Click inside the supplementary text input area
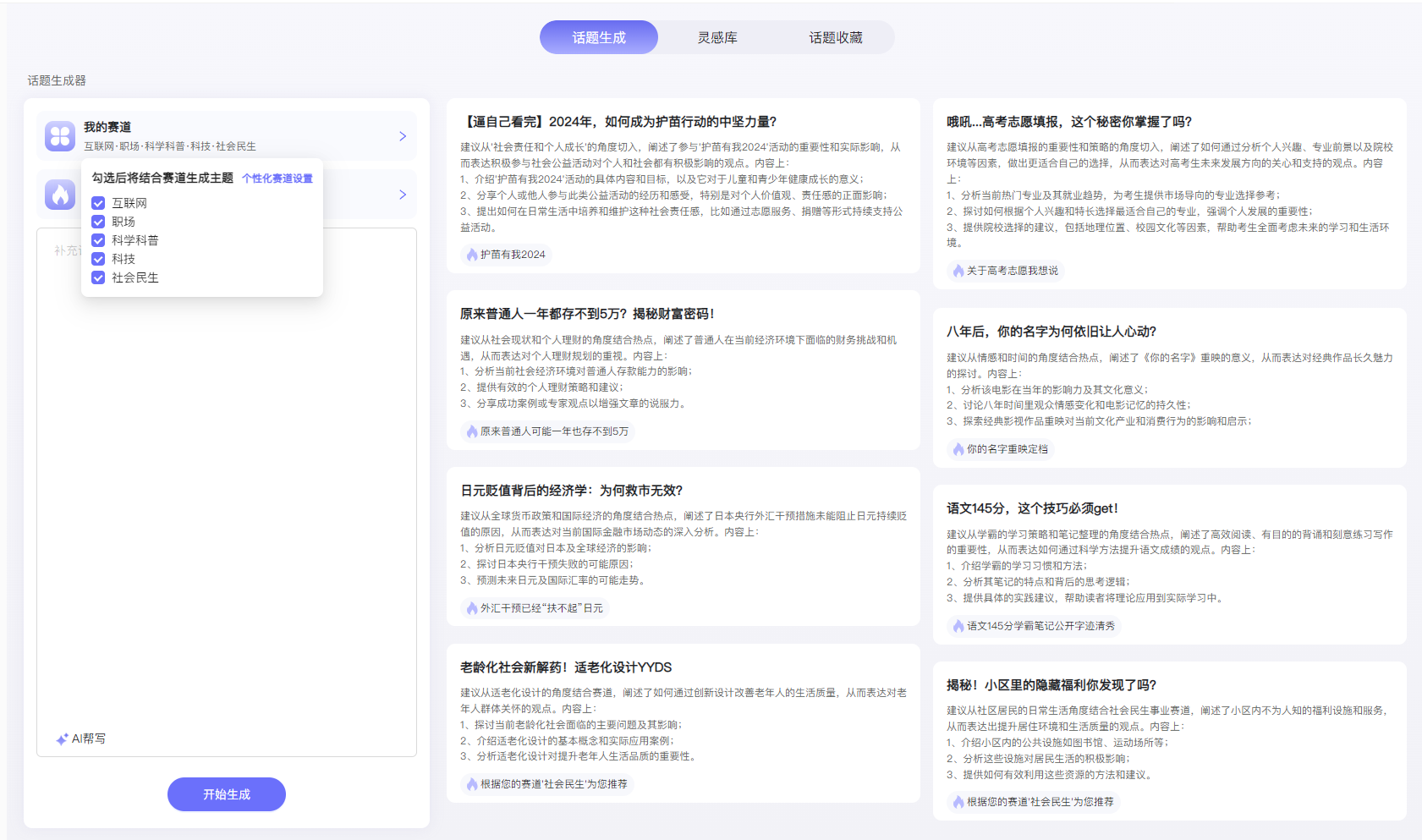The width and height of the screenshot is (1422, 840). (x=227, y=508)
